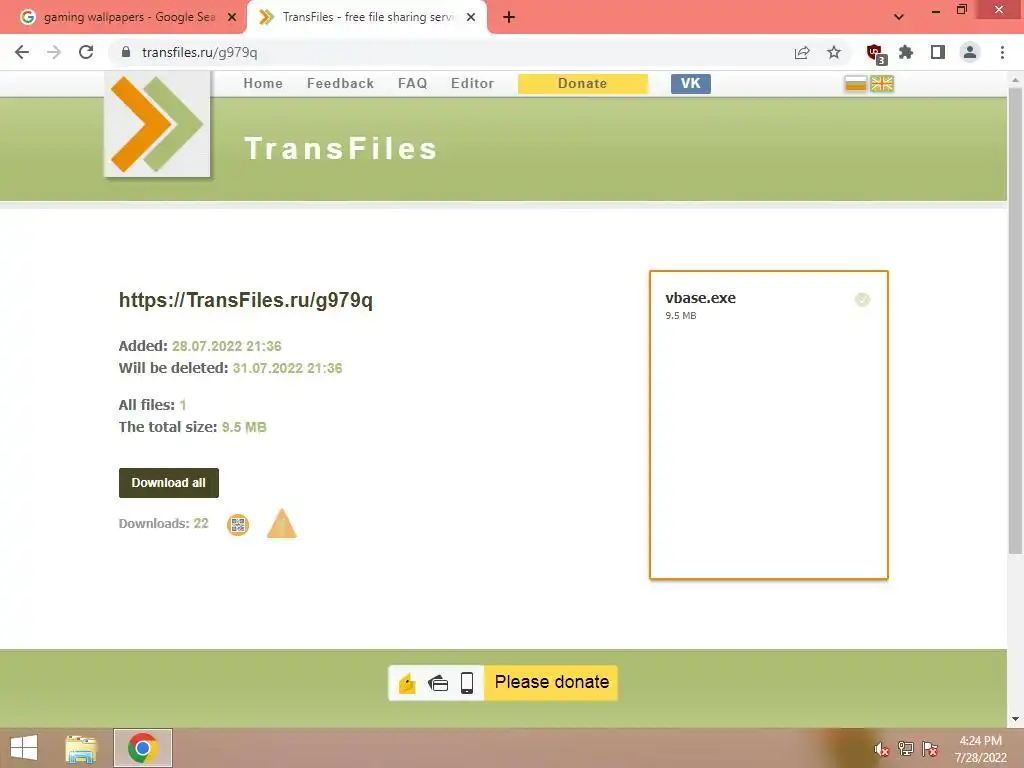
Task: Click the share page icon in address bar
Action: point(802,52)
